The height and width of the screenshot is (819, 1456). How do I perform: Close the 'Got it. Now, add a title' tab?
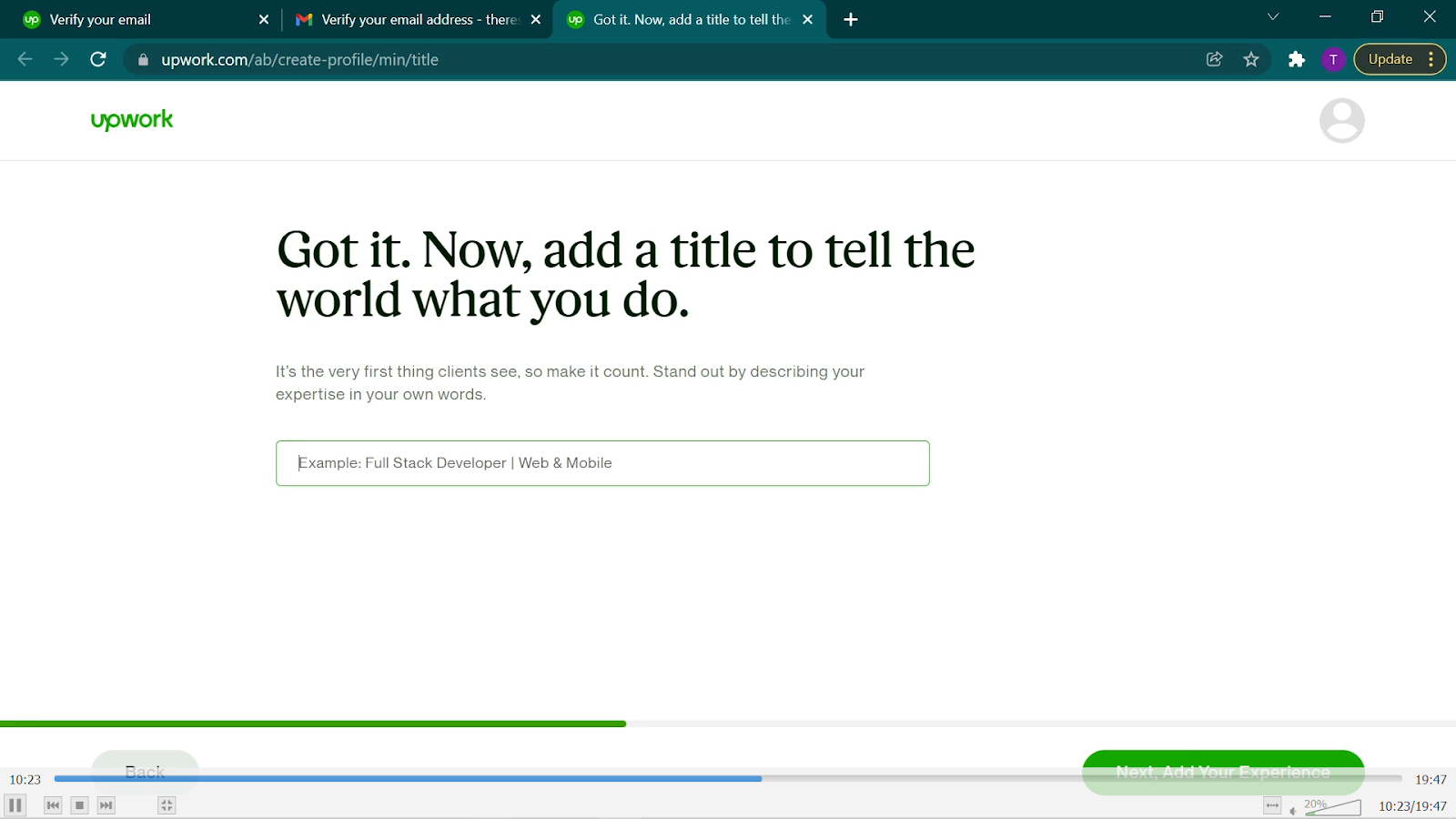807,19
